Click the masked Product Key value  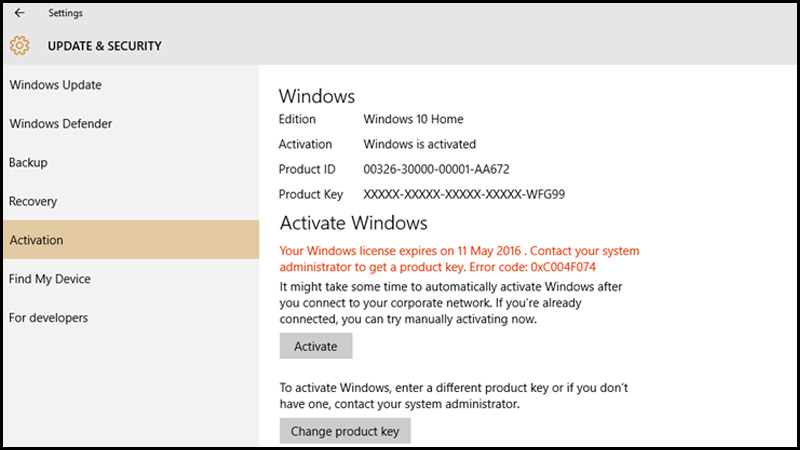(464, 194)
